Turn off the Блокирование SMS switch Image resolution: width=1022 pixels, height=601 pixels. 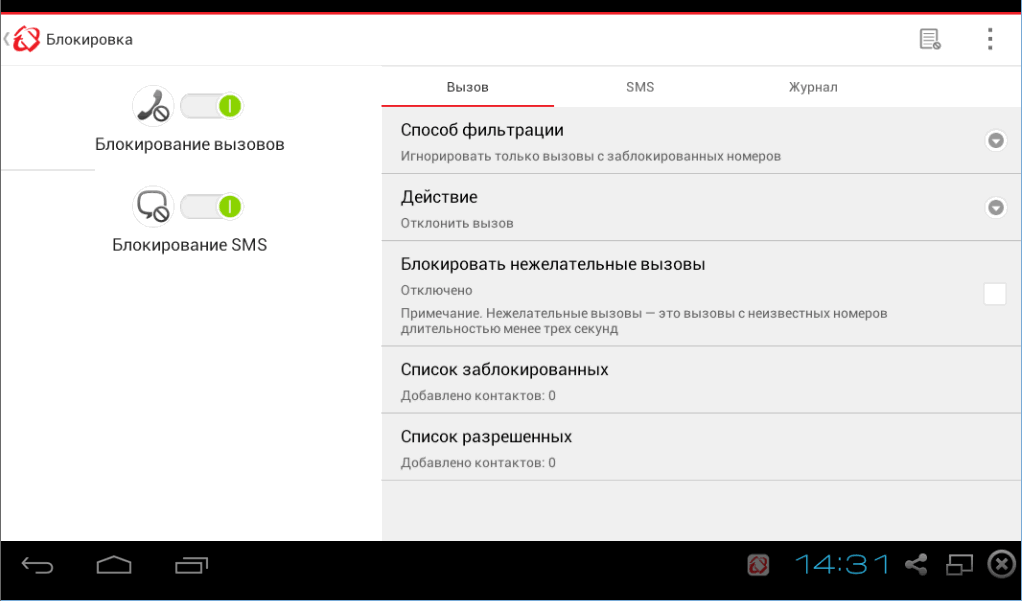[211, 206]
